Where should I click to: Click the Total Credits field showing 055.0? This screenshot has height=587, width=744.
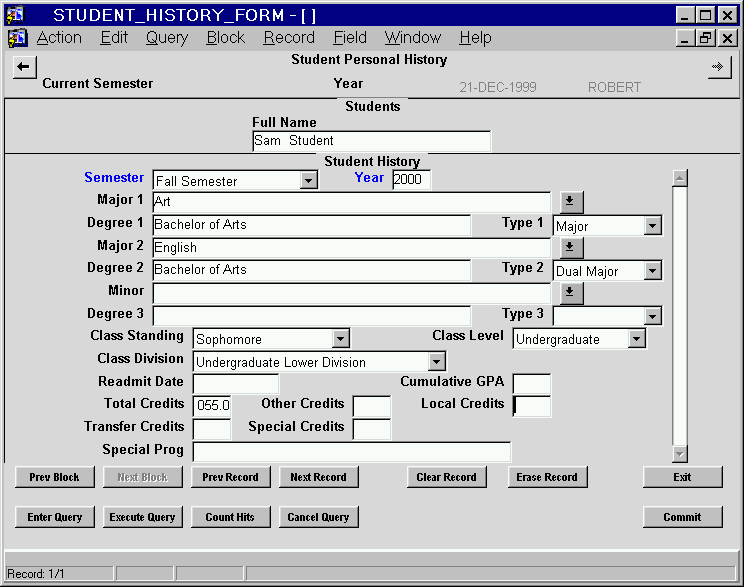tap(212, 406)
